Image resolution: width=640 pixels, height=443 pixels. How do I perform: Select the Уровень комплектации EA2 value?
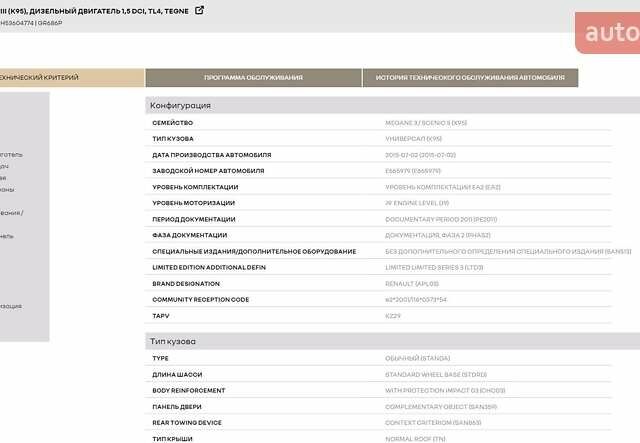442,187
